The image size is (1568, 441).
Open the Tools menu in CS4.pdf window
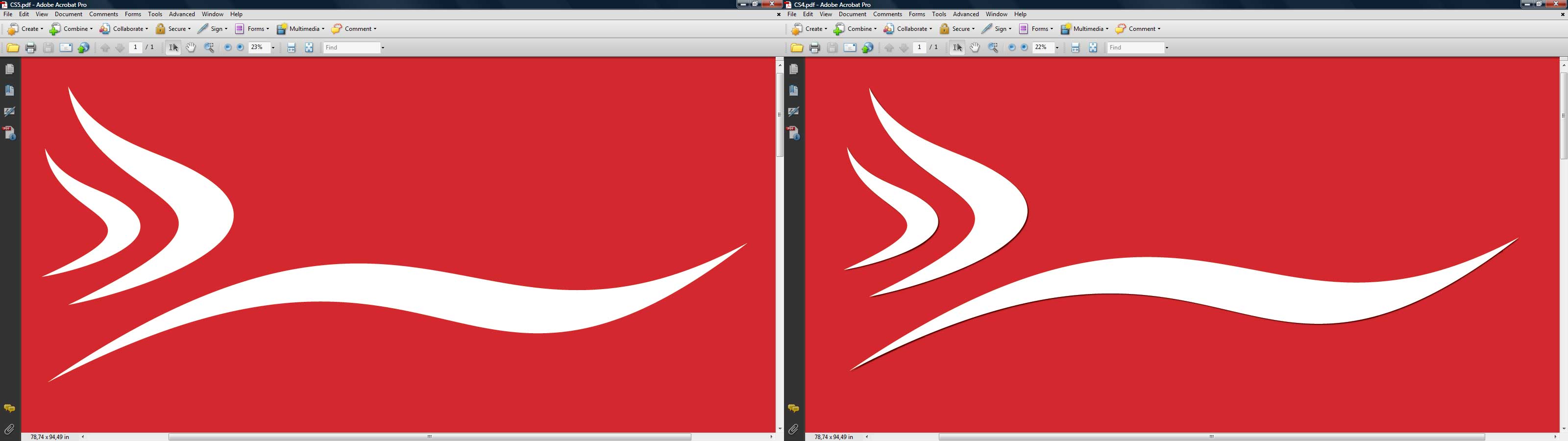(x=939, y=14)
